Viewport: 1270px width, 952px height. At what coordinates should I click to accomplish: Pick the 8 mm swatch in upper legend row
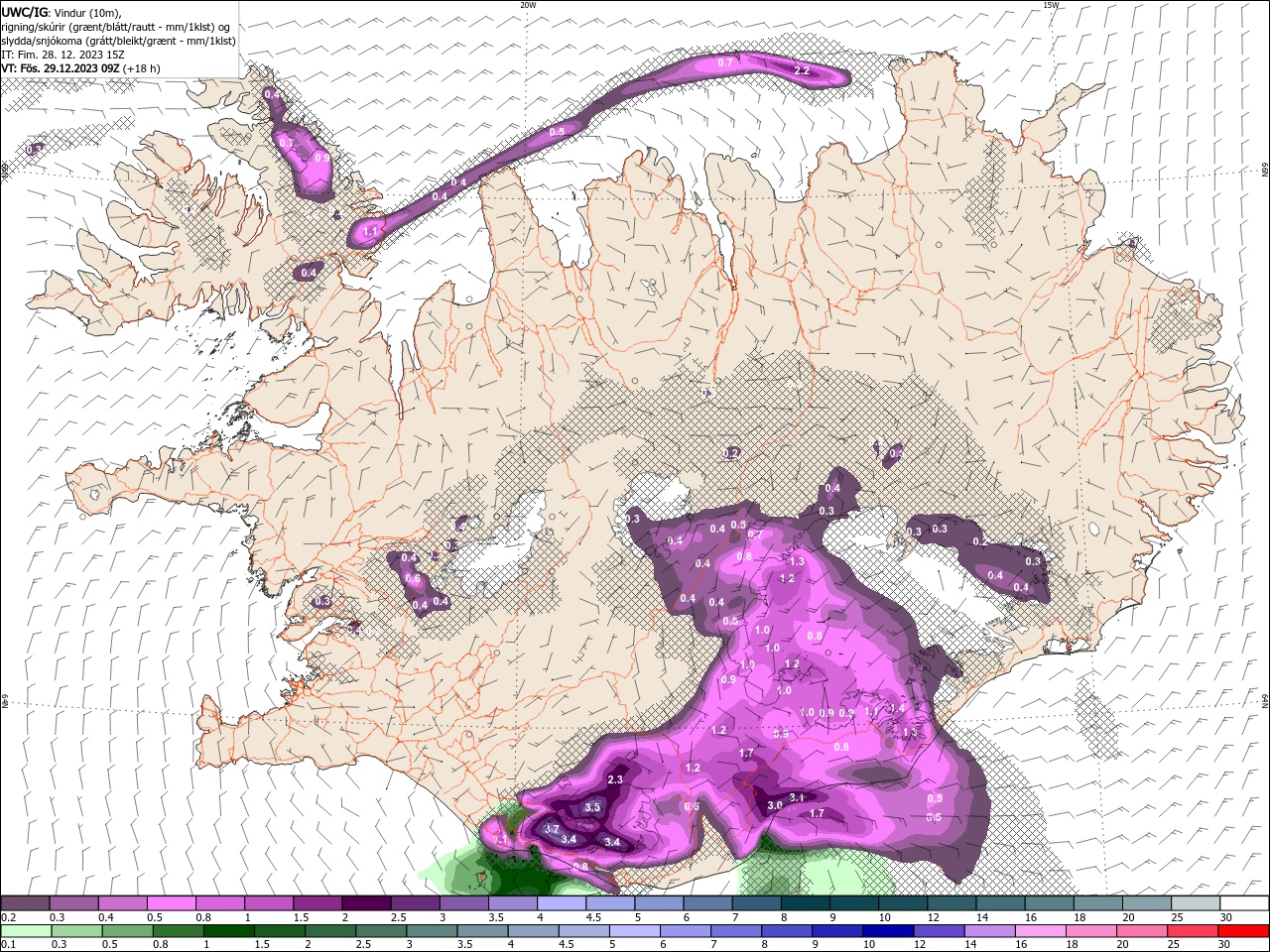coord(806,903)
